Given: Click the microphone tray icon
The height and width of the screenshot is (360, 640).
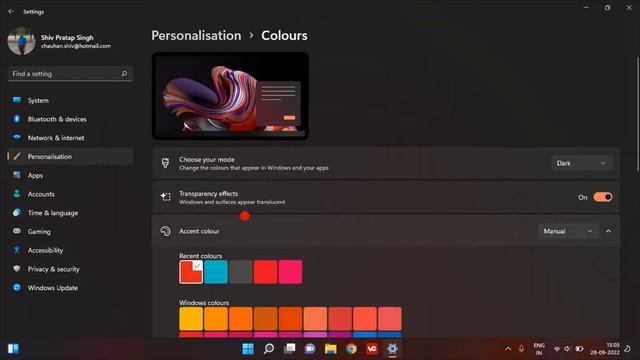Looking at the screenshot, I should [521, 349].
